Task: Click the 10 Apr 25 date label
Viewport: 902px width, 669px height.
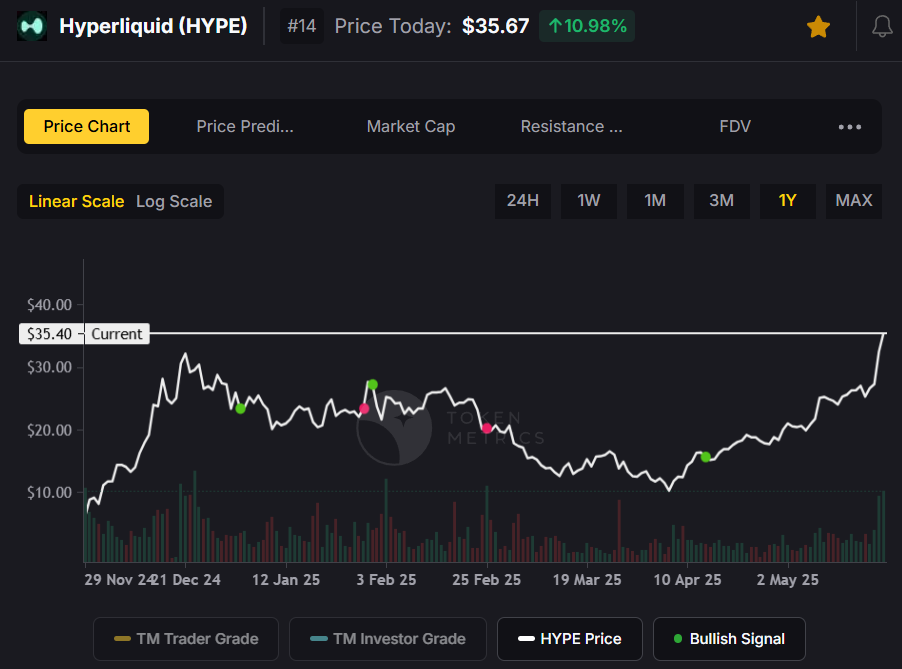Action: tap(687, 579)
